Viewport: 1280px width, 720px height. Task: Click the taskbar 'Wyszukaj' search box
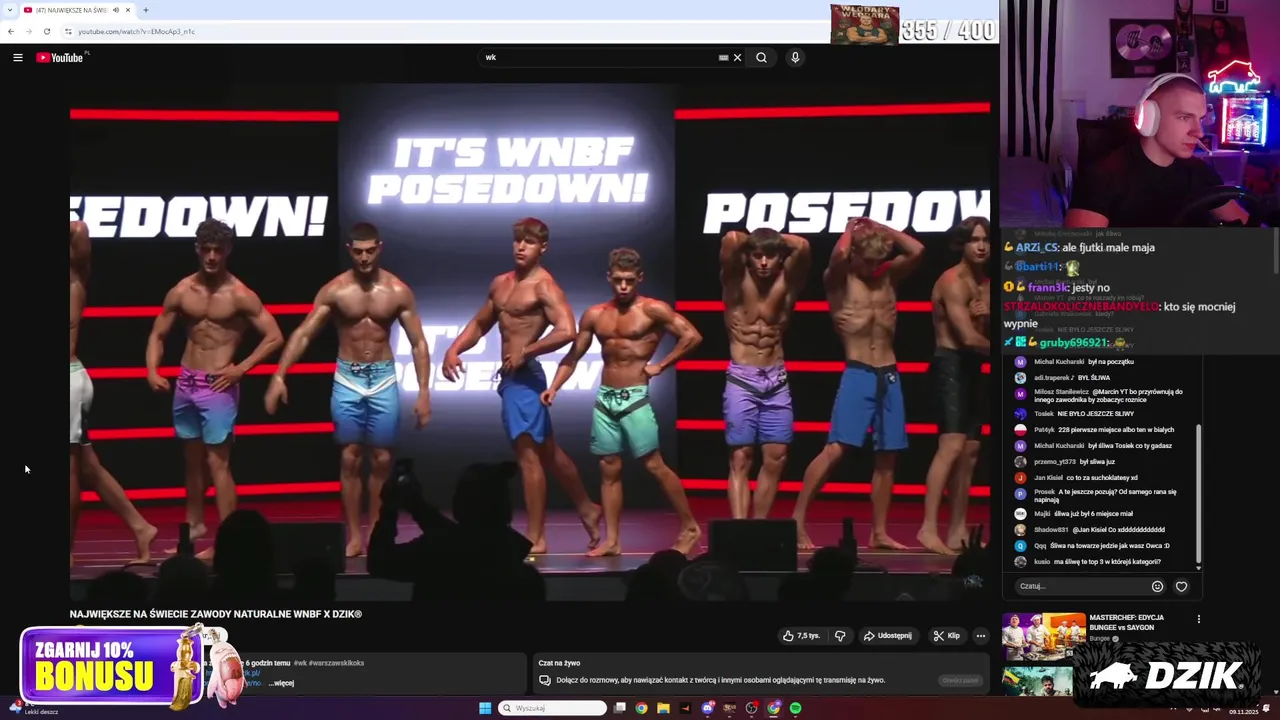pos(553,708)
